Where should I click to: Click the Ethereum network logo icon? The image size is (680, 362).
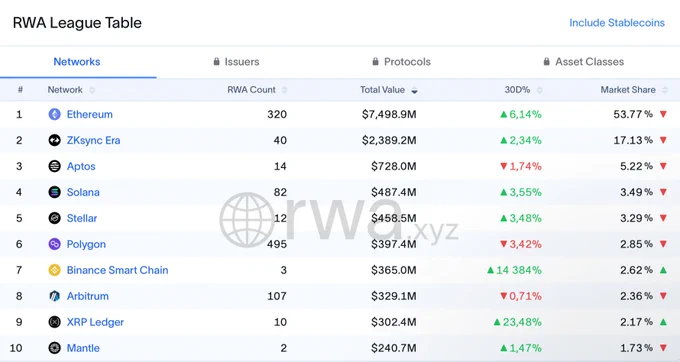point(54,114)
